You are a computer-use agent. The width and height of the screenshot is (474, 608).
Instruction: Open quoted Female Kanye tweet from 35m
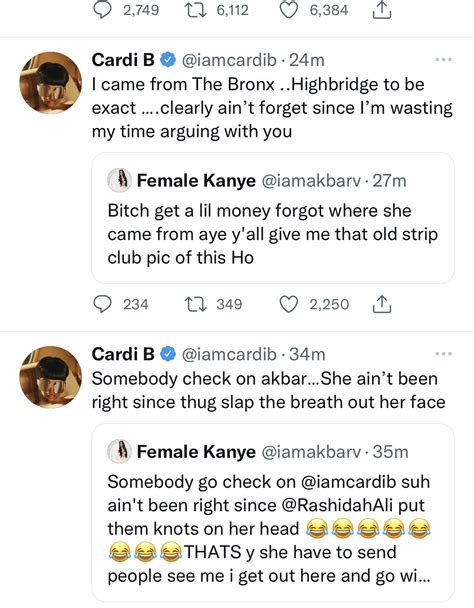(273, 513)
